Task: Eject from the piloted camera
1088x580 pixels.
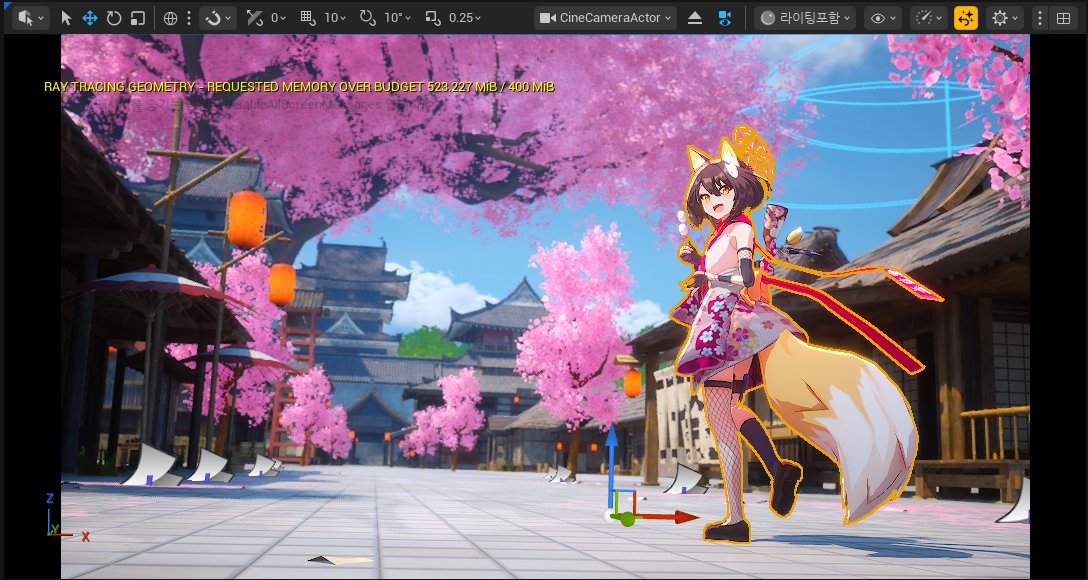Action: 695,18
